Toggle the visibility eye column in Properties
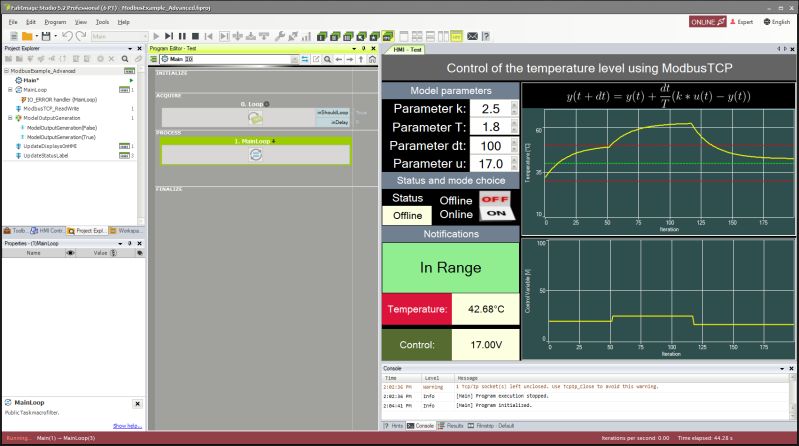Screen dimensions: 799x446 point(70,253)
